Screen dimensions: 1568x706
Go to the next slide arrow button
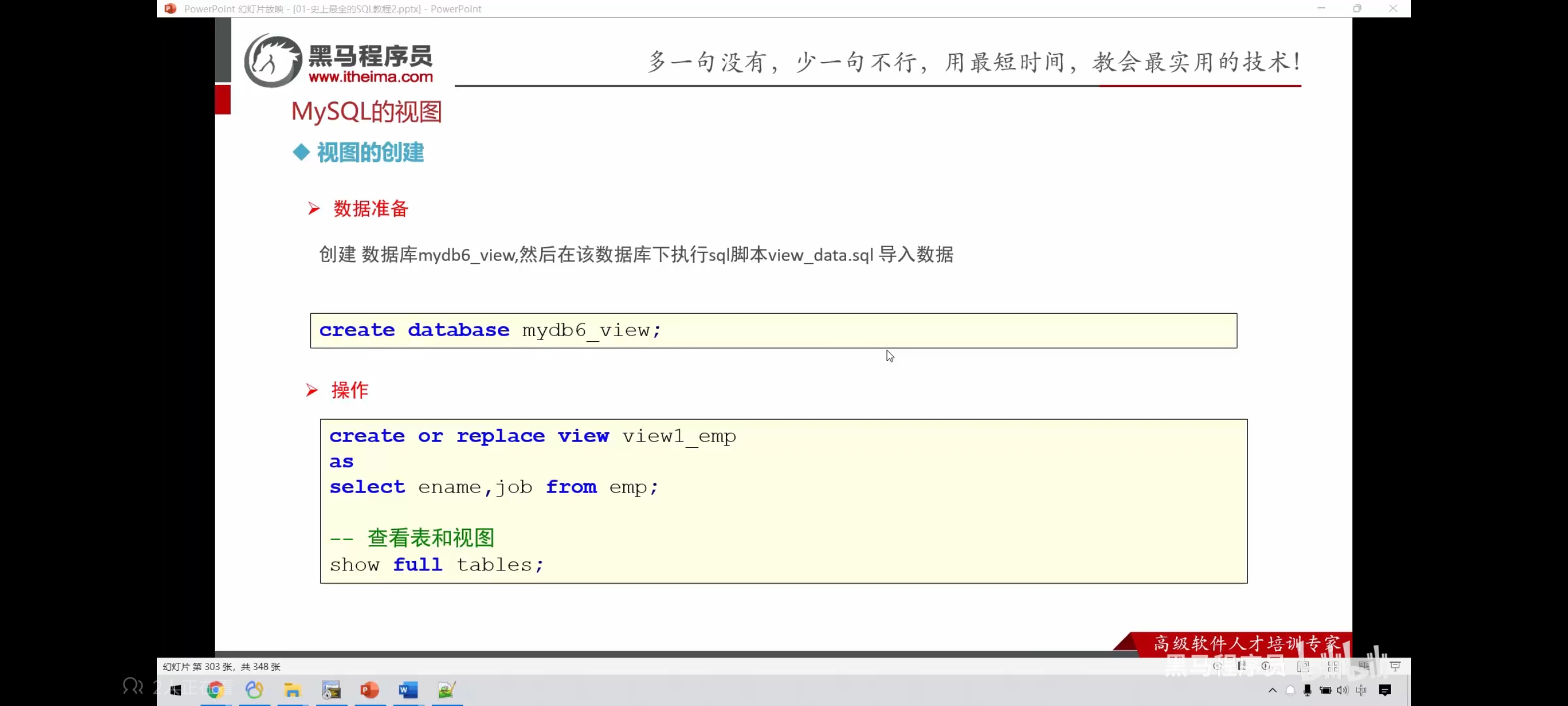pyautogui.click(x=1267, y=666)
